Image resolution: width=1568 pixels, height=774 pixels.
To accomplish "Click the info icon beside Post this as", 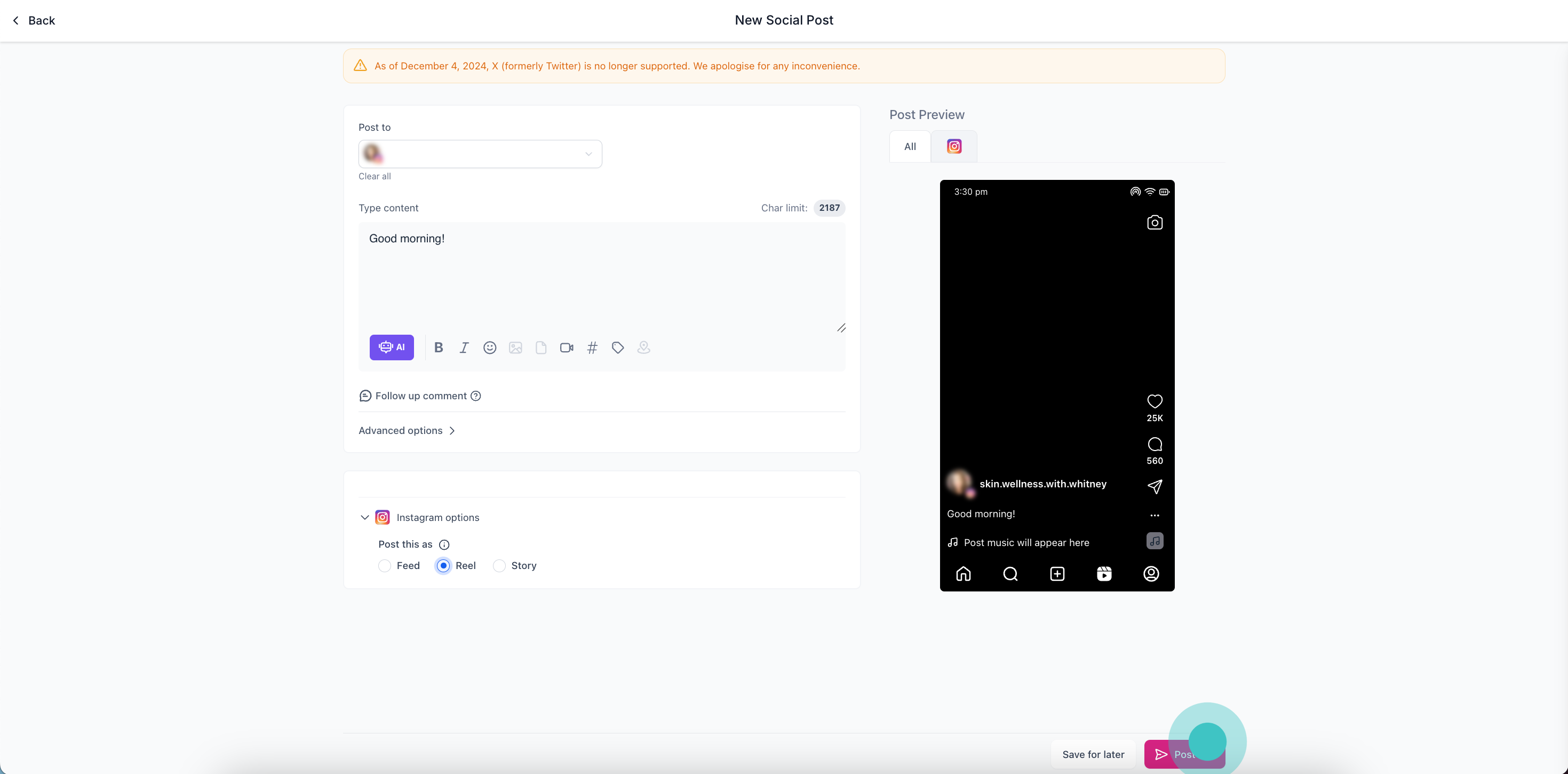I will click(x=444, y=544).
